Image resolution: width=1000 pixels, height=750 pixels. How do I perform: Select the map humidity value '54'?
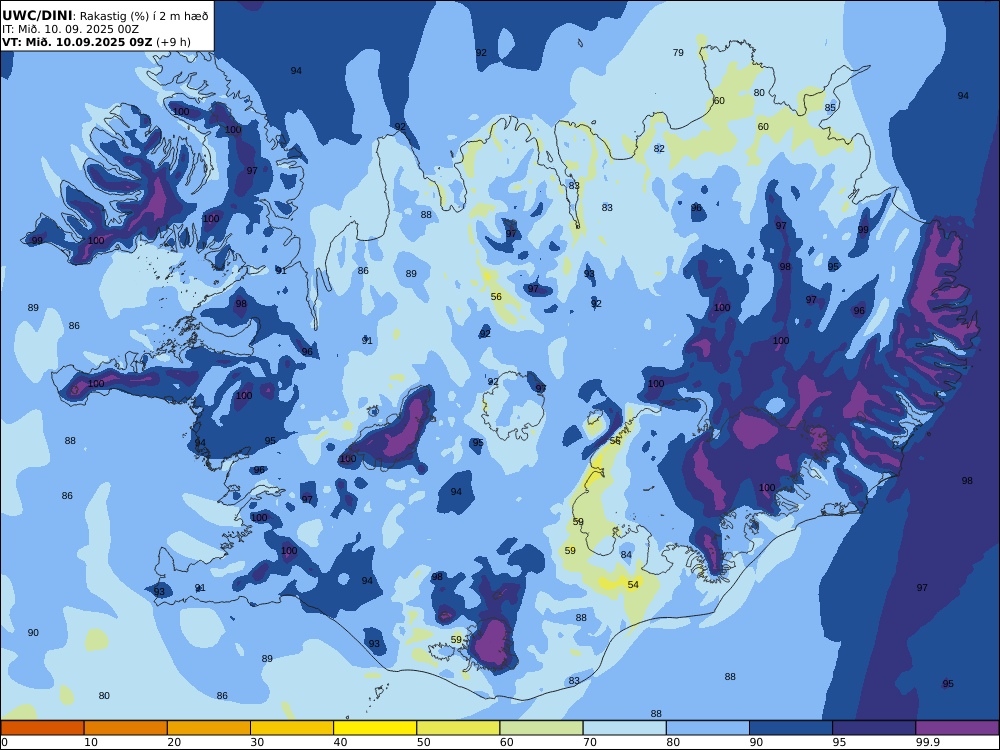pyautogui.click(x=633, y=585)
